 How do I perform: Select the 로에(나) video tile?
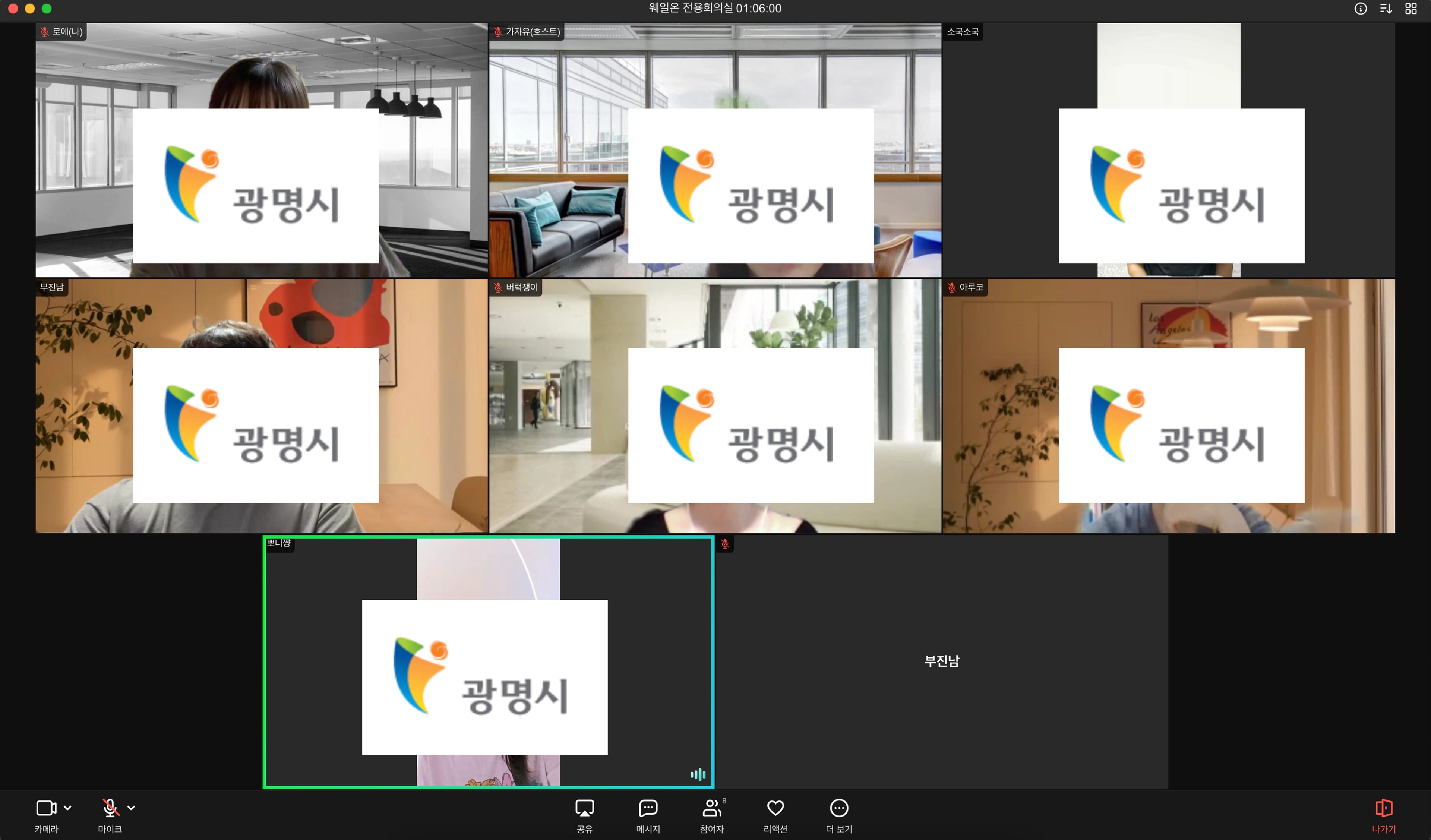(x=261, y=150)
